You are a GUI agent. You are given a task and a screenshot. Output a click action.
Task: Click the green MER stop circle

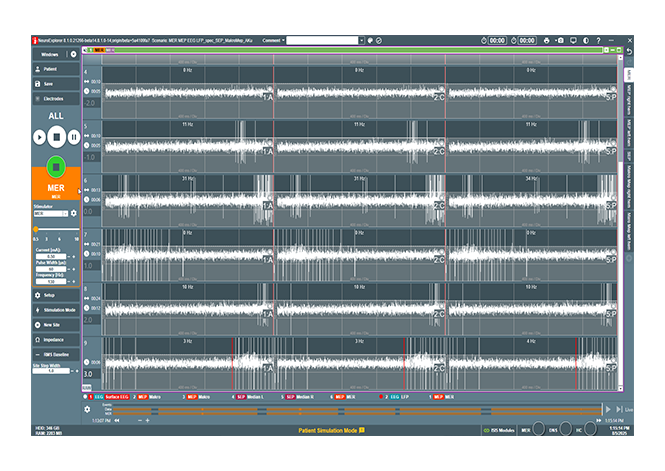(x=57, y=164)
